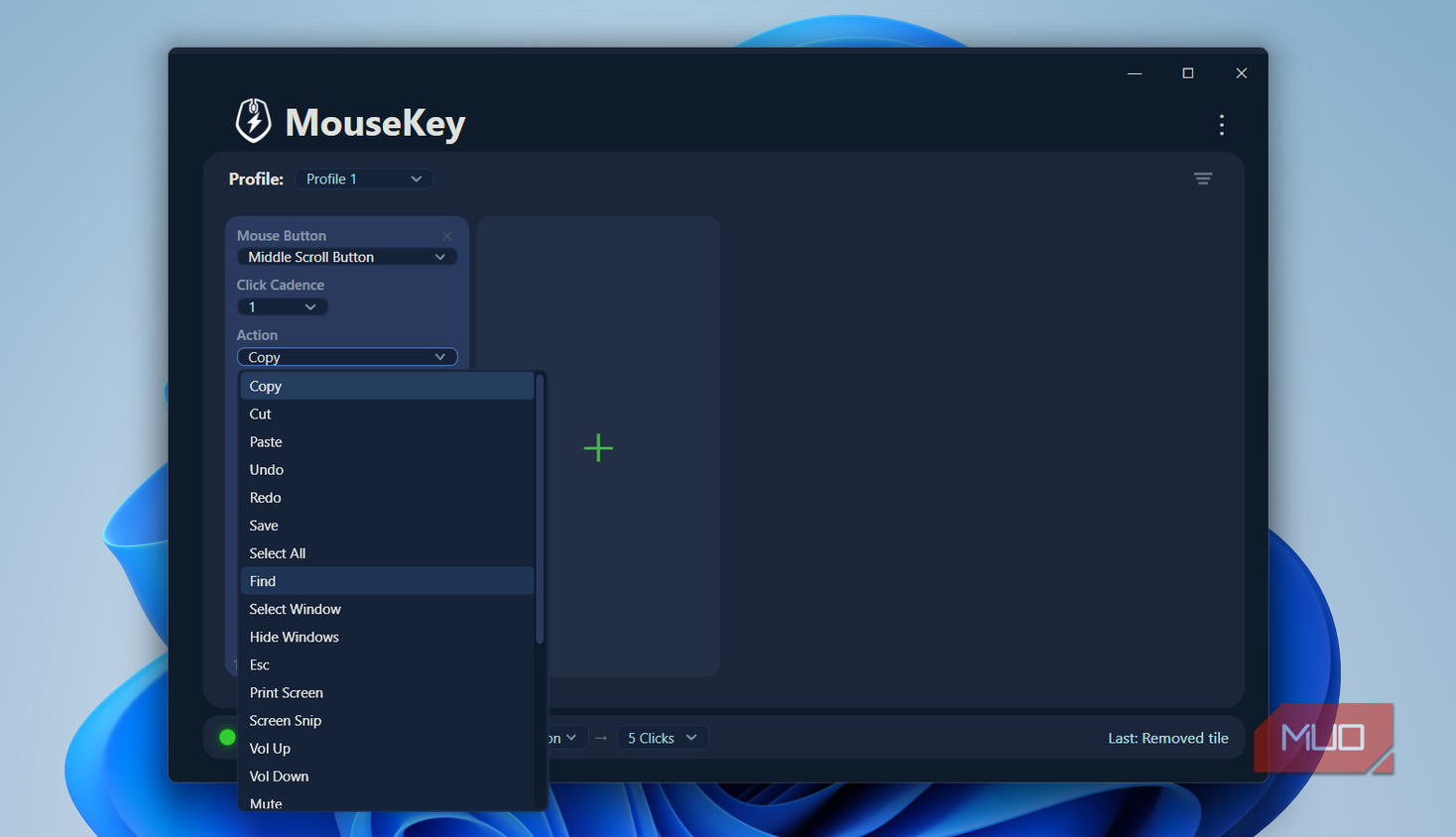The image size is (1456, 837).
Task: Choose the Cut action
Action: [387, 414]
